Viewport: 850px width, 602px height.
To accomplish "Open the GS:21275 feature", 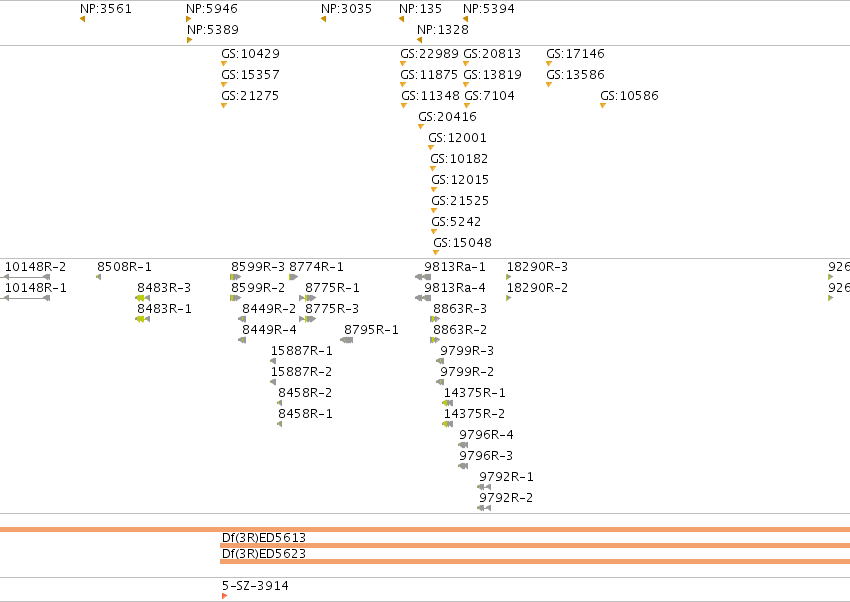I will (x=250, y=96).
